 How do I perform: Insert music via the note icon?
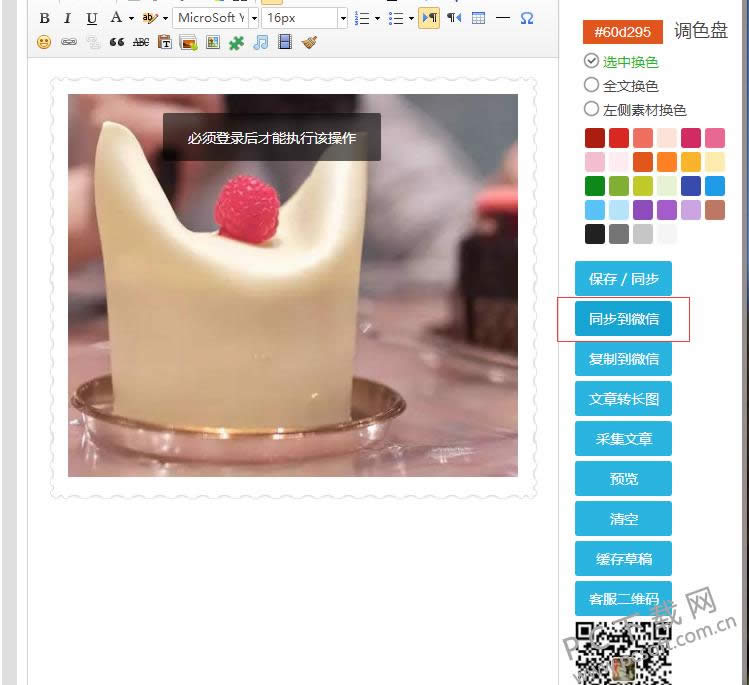[x=261, y=42]
